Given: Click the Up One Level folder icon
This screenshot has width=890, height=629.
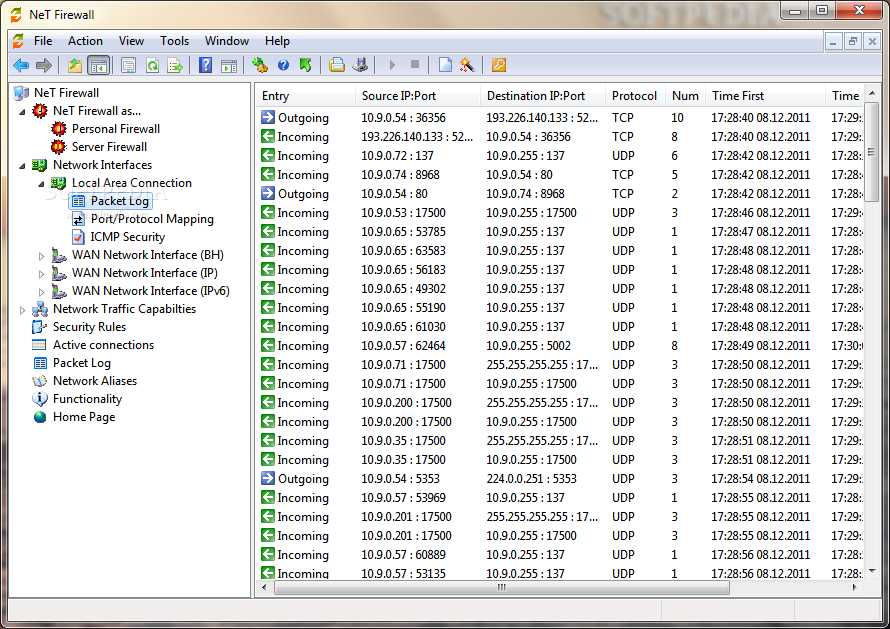Looking at the screenshot, I should pos(75,65).
